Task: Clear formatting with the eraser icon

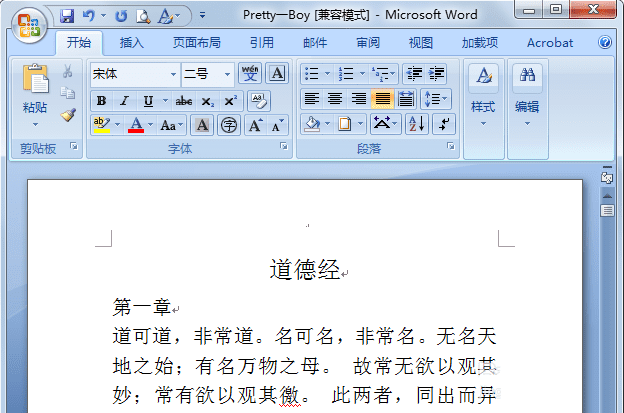Action: coord(259,101)
